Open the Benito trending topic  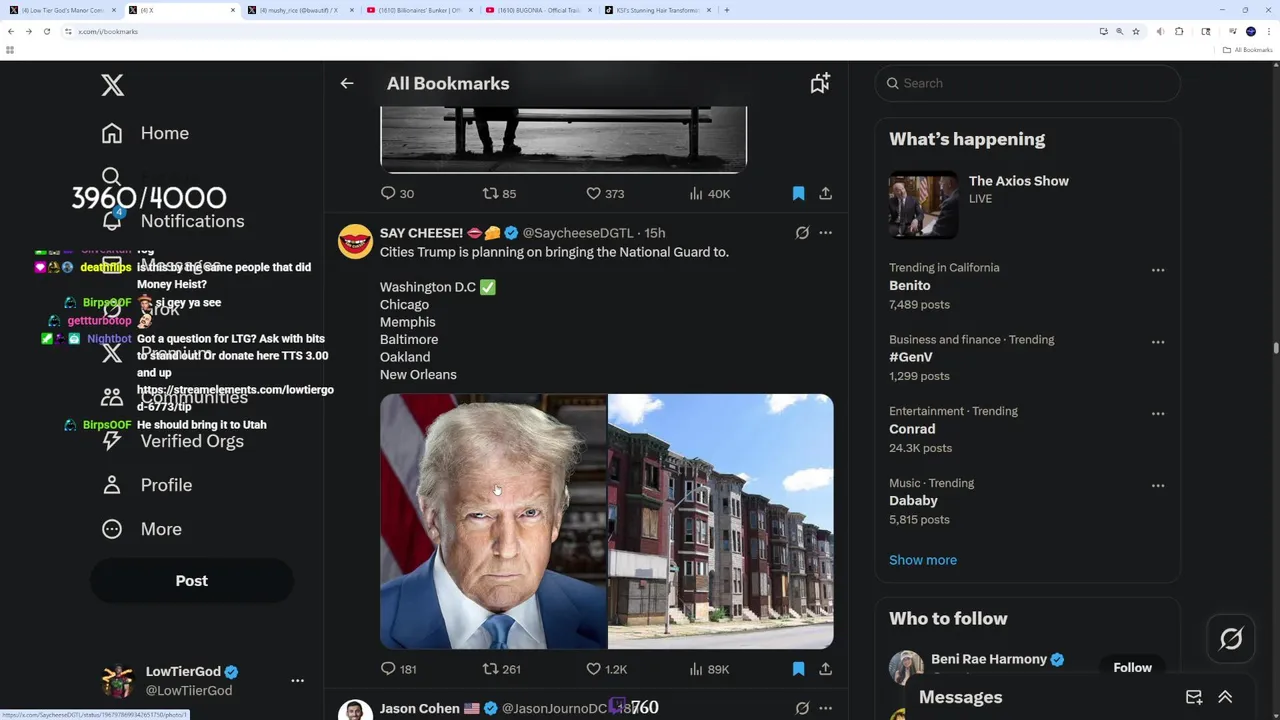[x=1028, y=286]
